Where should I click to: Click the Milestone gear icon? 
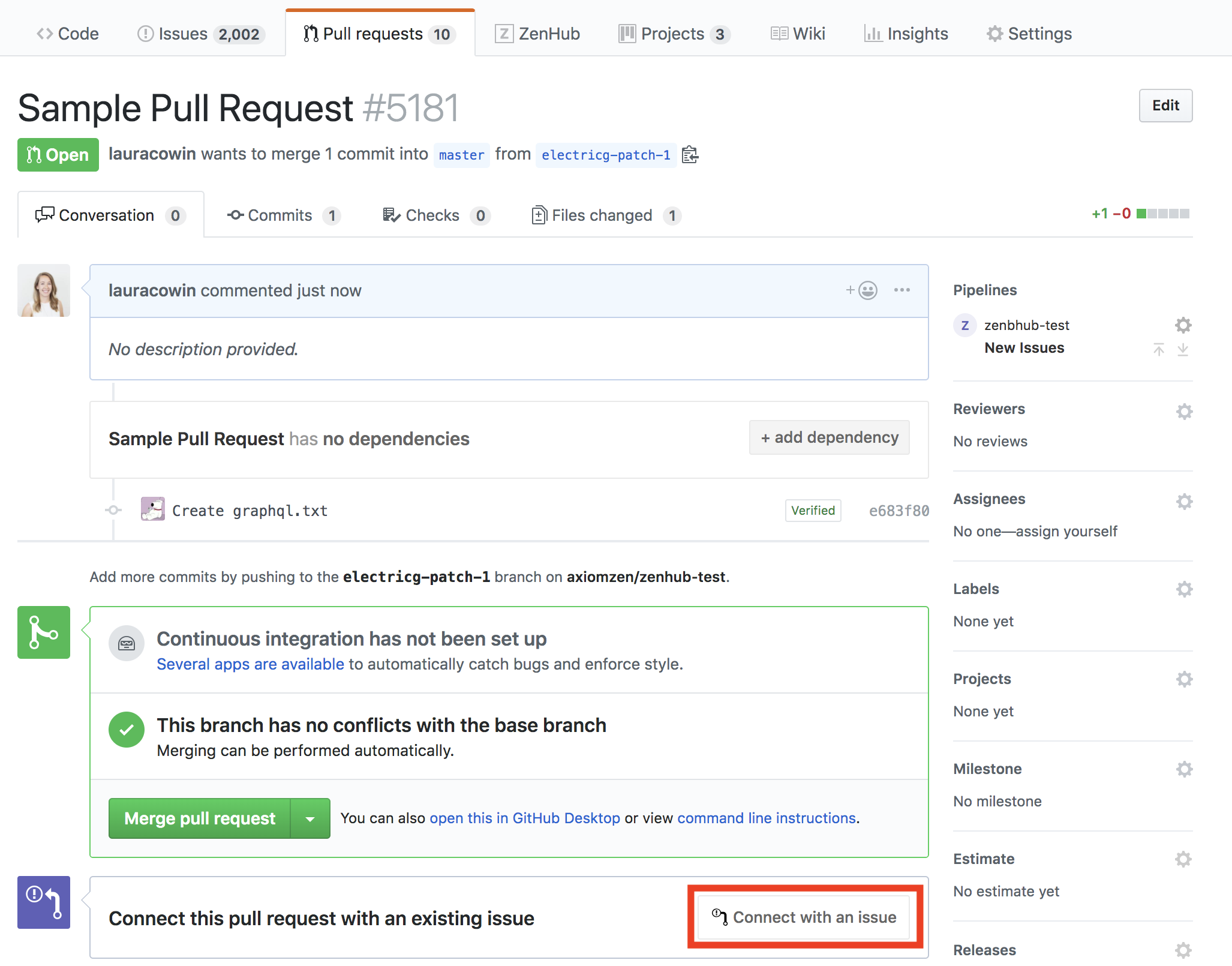[x=1184, y=769]
